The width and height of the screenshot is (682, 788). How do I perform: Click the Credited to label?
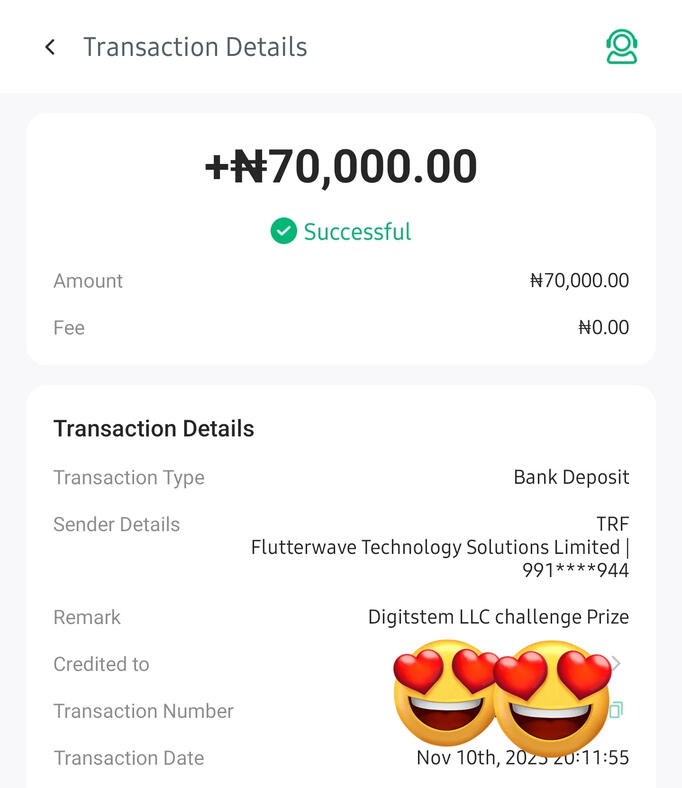coord(101,664)
